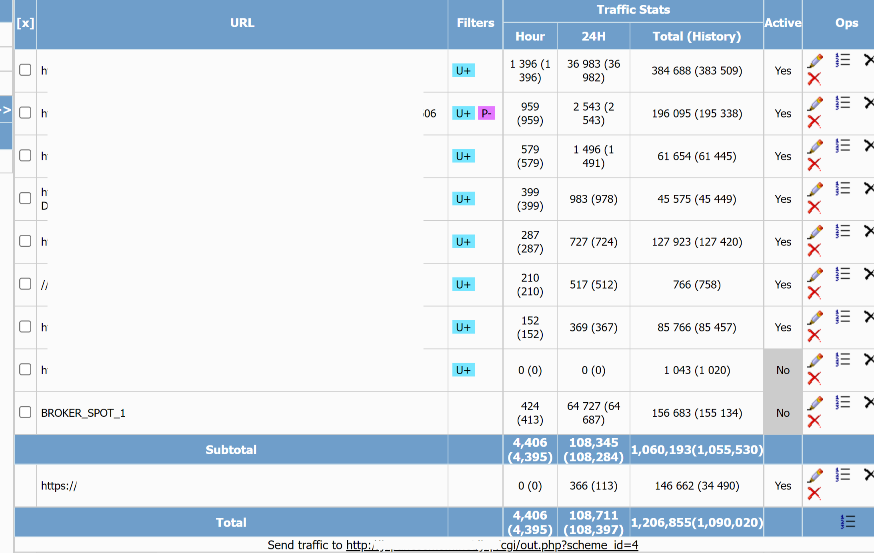874x553 pixels.
Task: Click U+ filter badge in 45 575 row
Action: point(463,199)
